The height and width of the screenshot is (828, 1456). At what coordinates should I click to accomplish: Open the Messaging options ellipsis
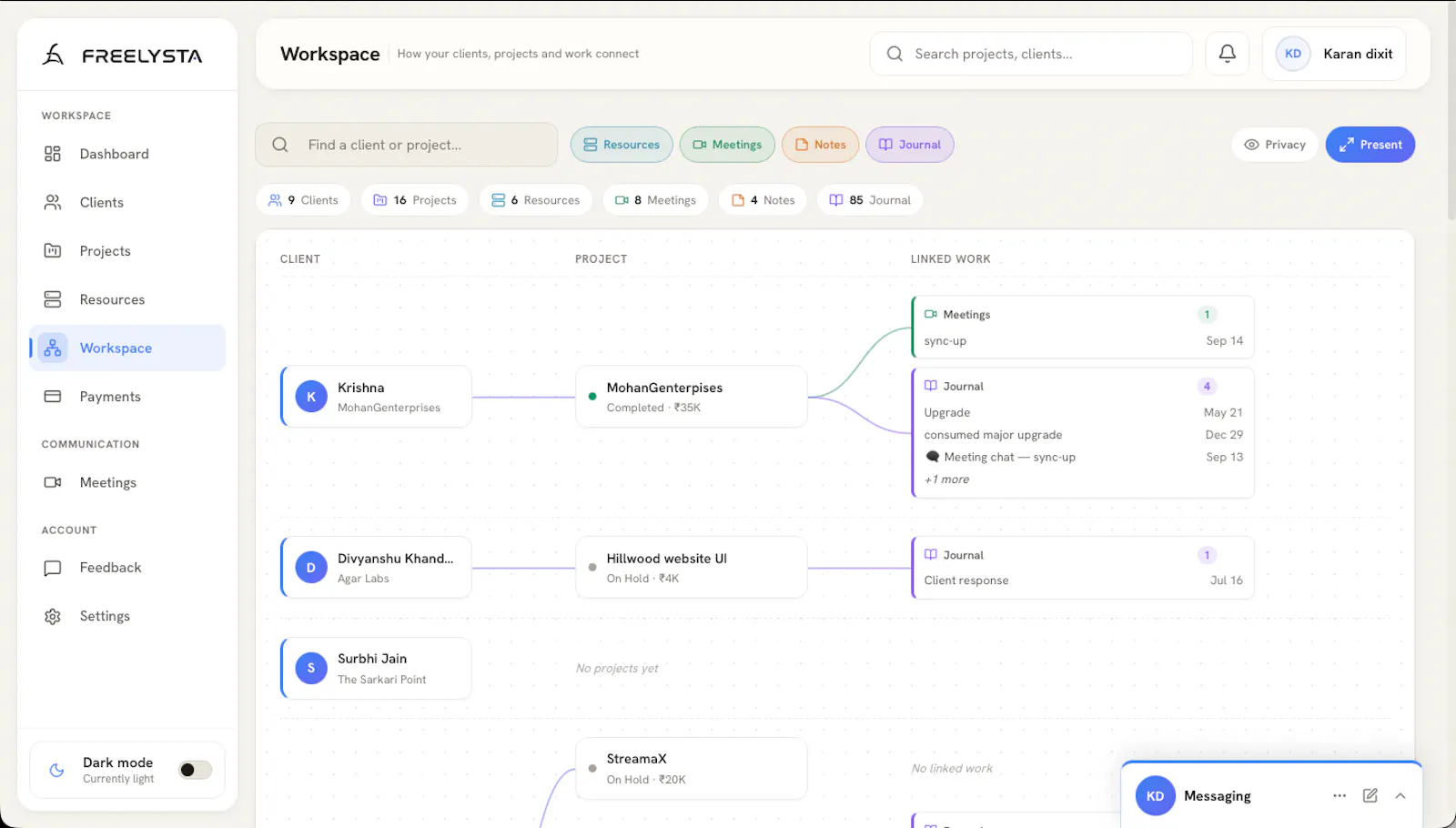pos(1340,795)
